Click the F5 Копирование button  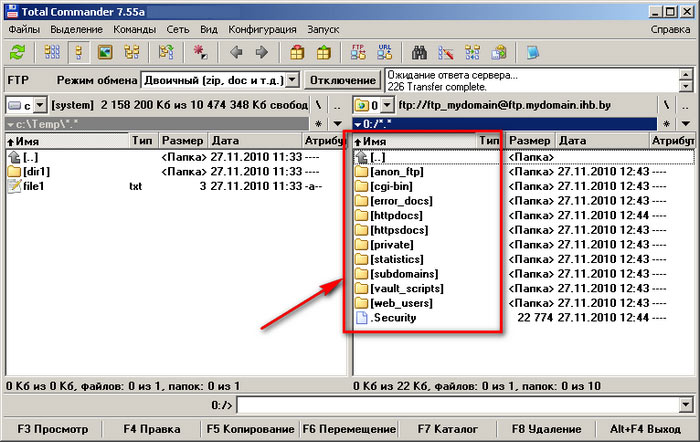tap(250, 429)
